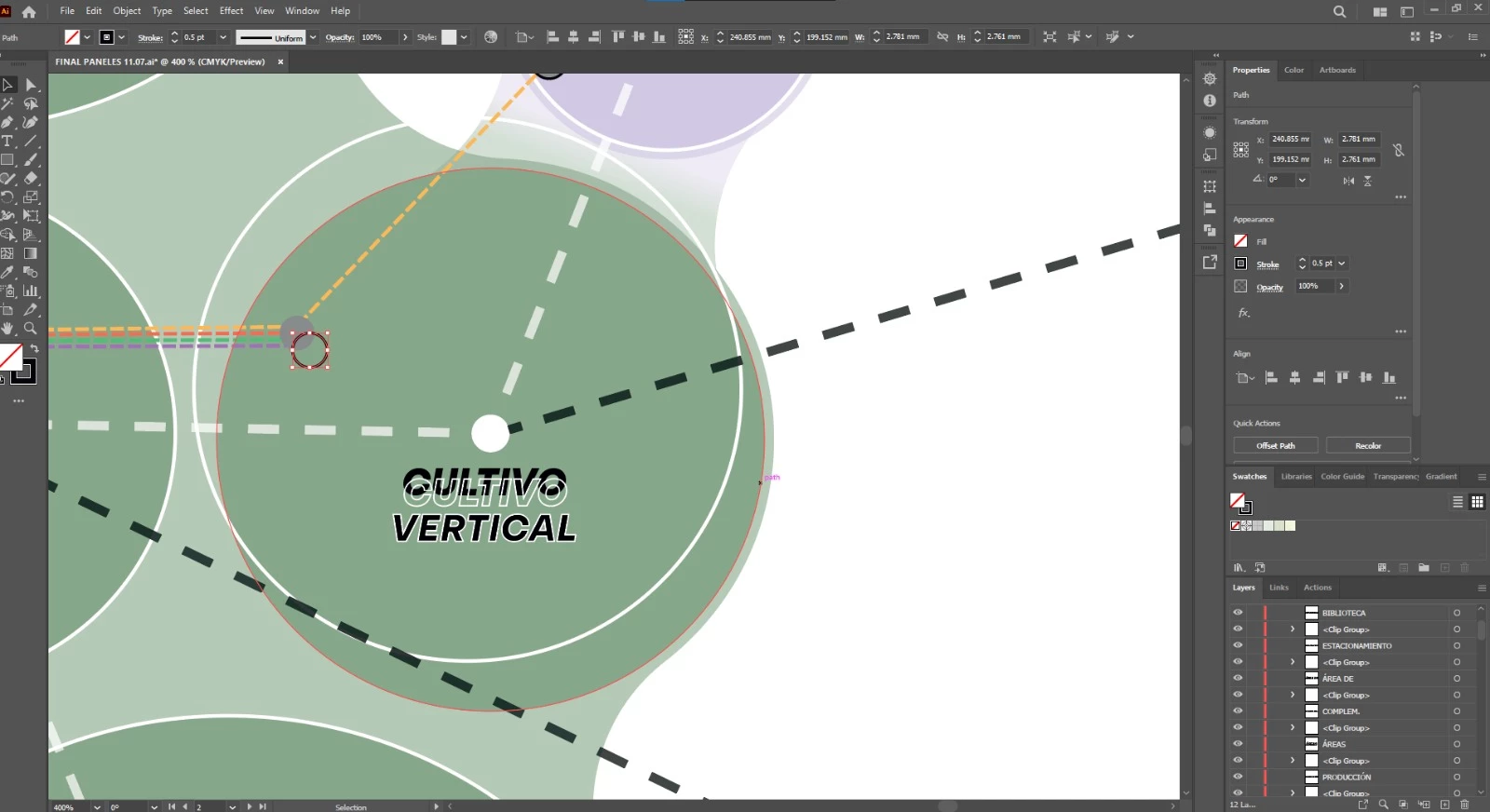
Task: Expand Clip Group below ÁREA DE
Action: point(1293,695)
